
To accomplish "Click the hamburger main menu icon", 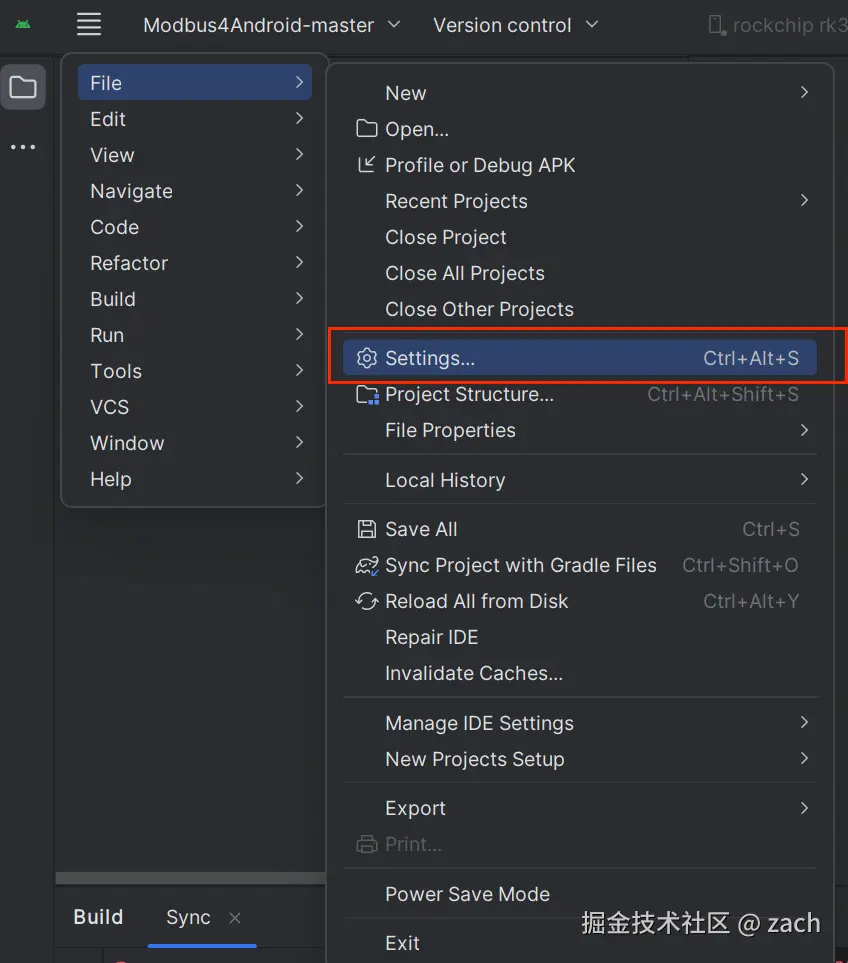I will tap(89, 24).
